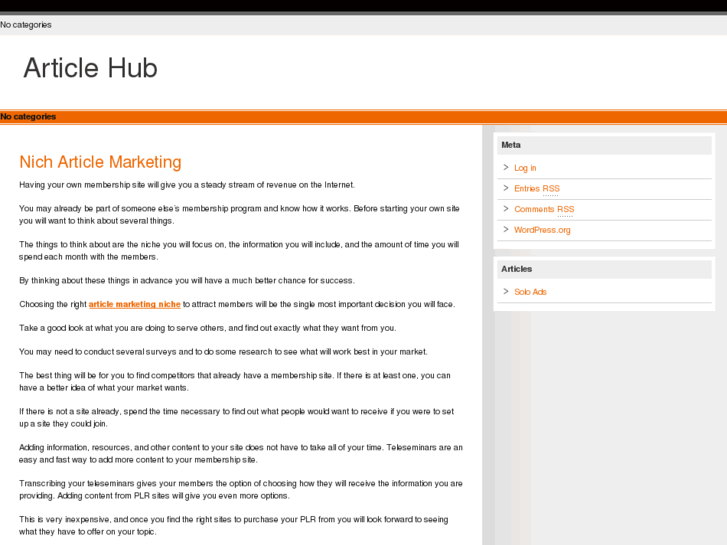The height and width of the screenshot is (545, 727).
Task: Click the paragraph starting 'You may already be part'
Action: pos(239,215)
